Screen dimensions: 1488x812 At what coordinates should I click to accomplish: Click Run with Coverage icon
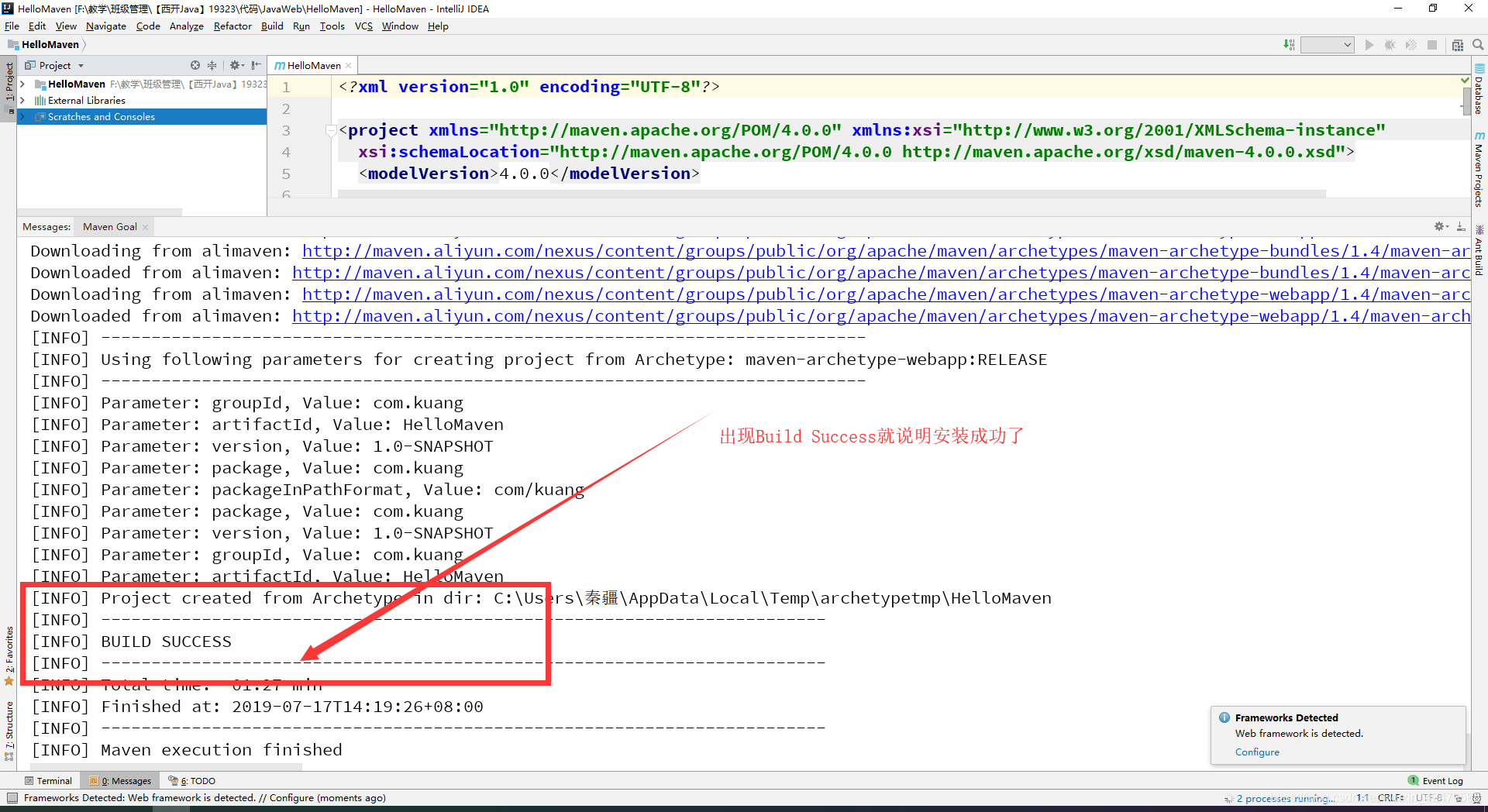click(x=1411, y=45)
